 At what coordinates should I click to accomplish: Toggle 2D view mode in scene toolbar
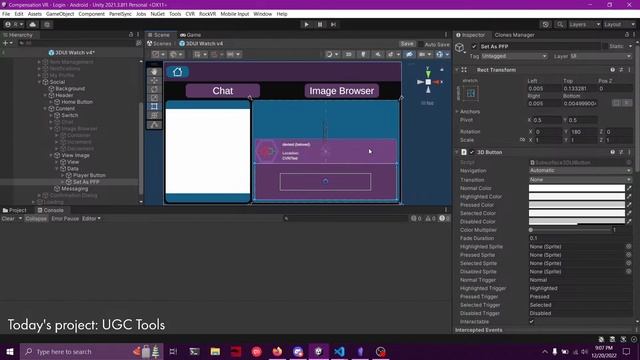click(x=349, y=54)
